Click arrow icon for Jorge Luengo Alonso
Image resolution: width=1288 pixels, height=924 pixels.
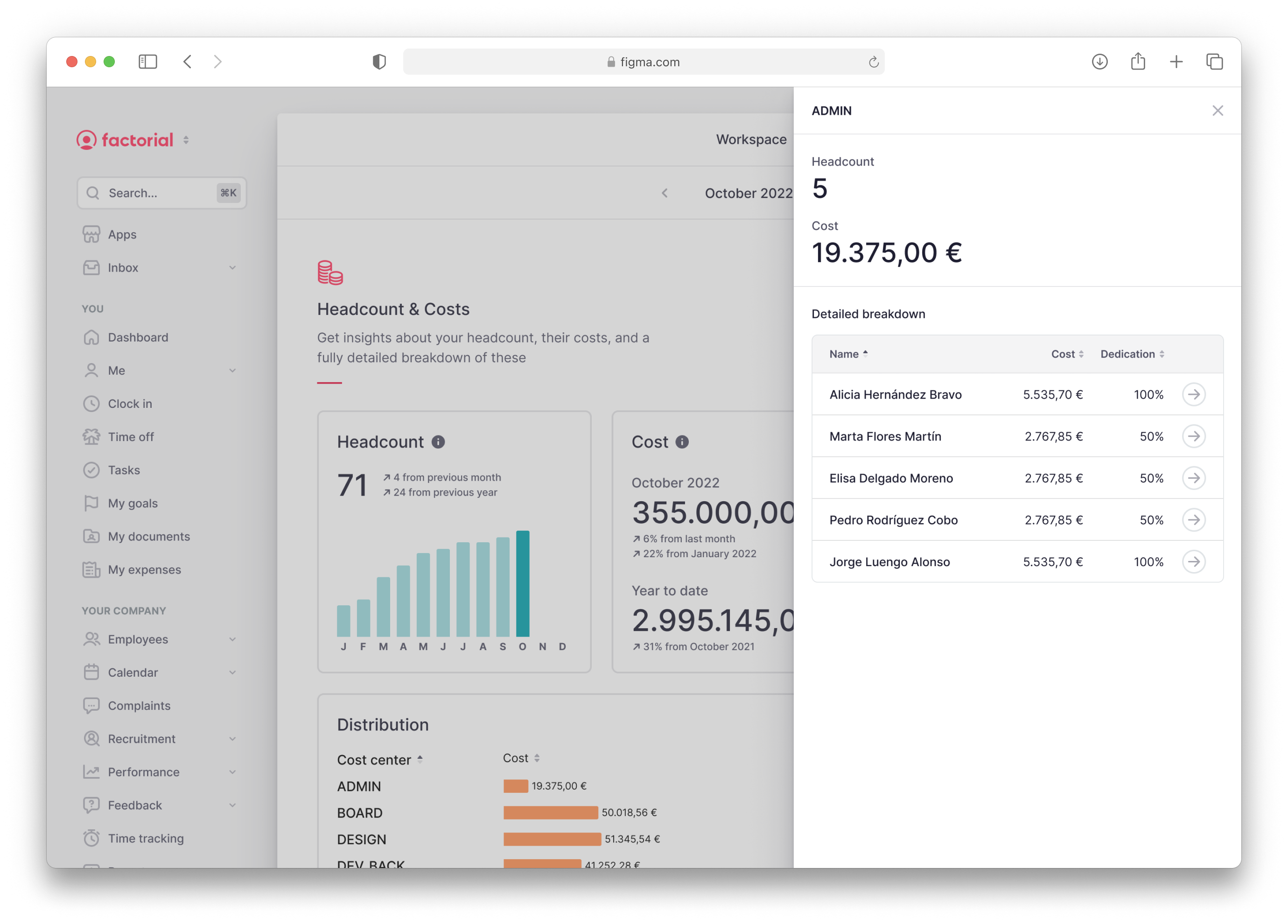coord(1193,562)
